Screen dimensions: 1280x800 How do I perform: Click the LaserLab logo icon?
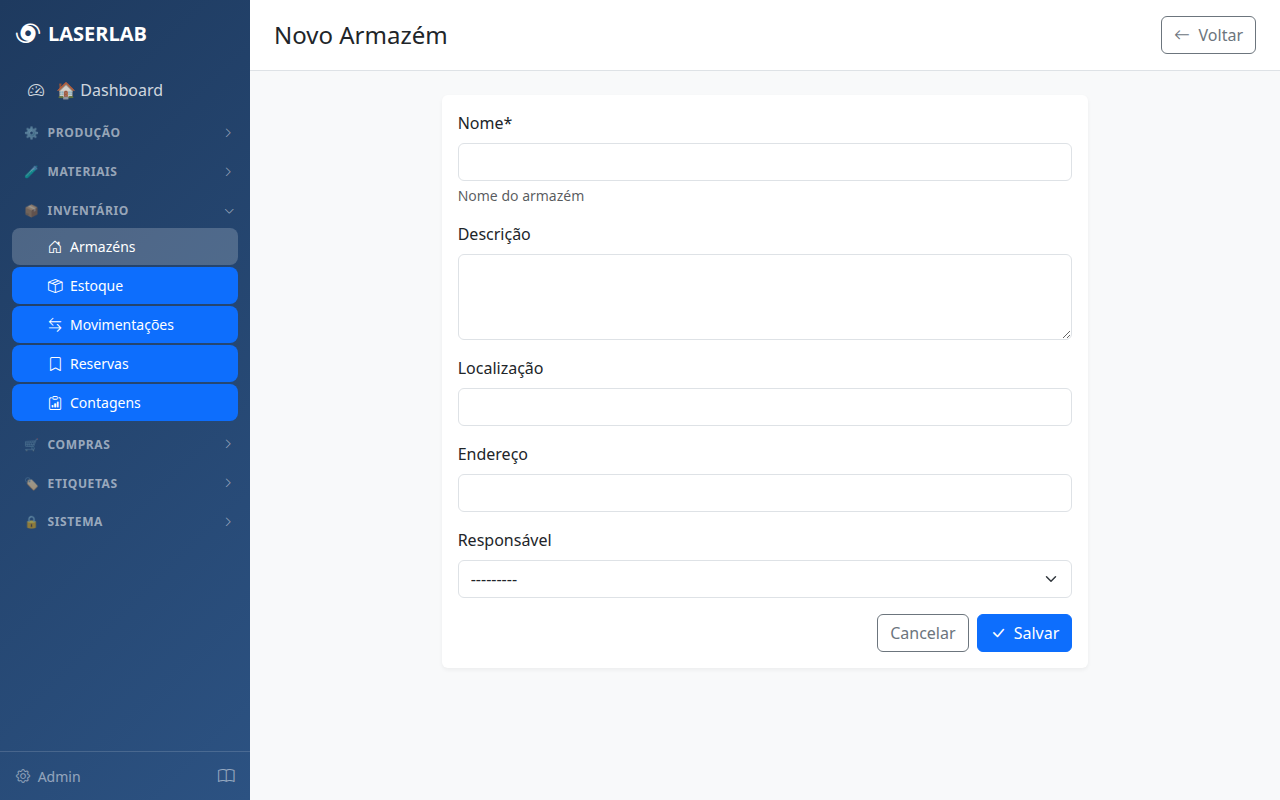point(28,34)
